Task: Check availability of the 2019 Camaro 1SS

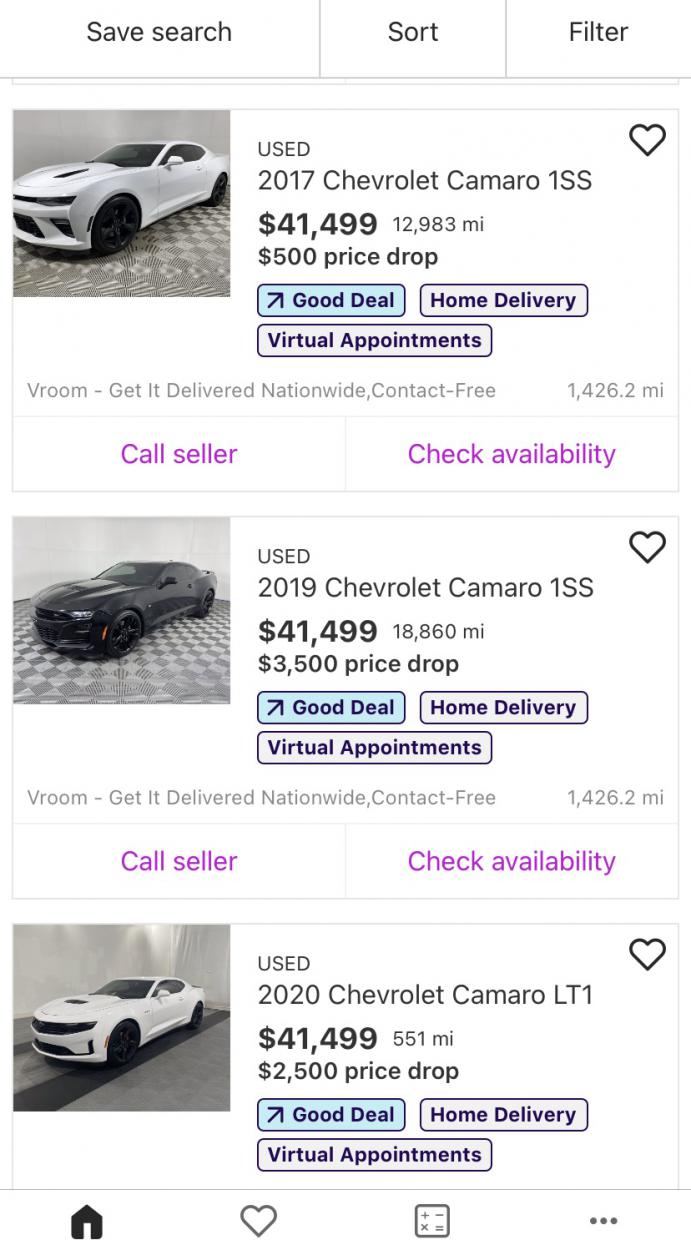Action: [511, 861]
